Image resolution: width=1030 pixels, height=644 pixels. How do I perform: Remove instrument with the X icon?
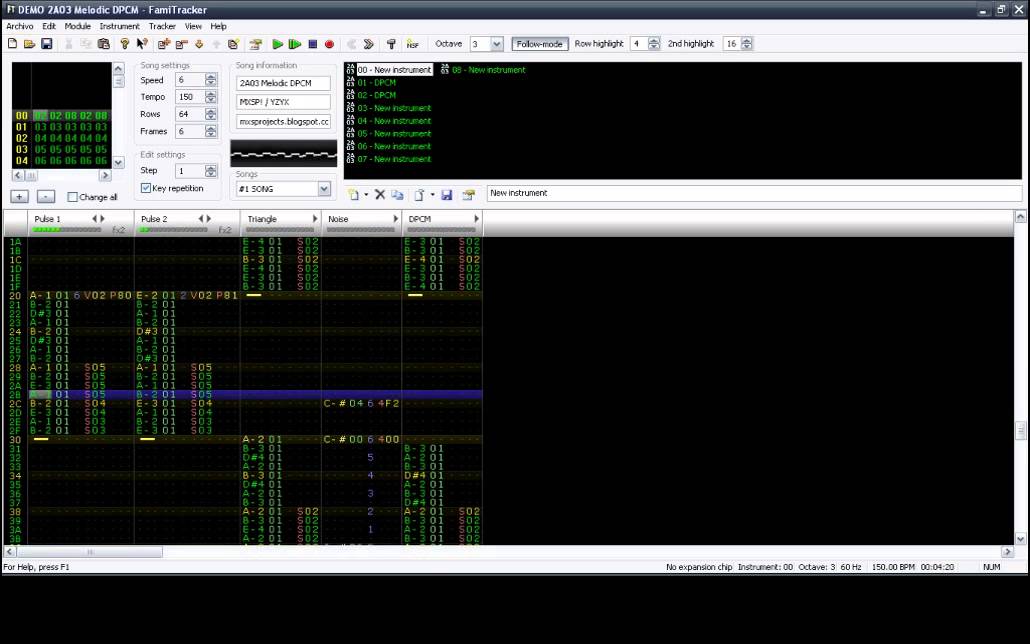pos(380,195)
